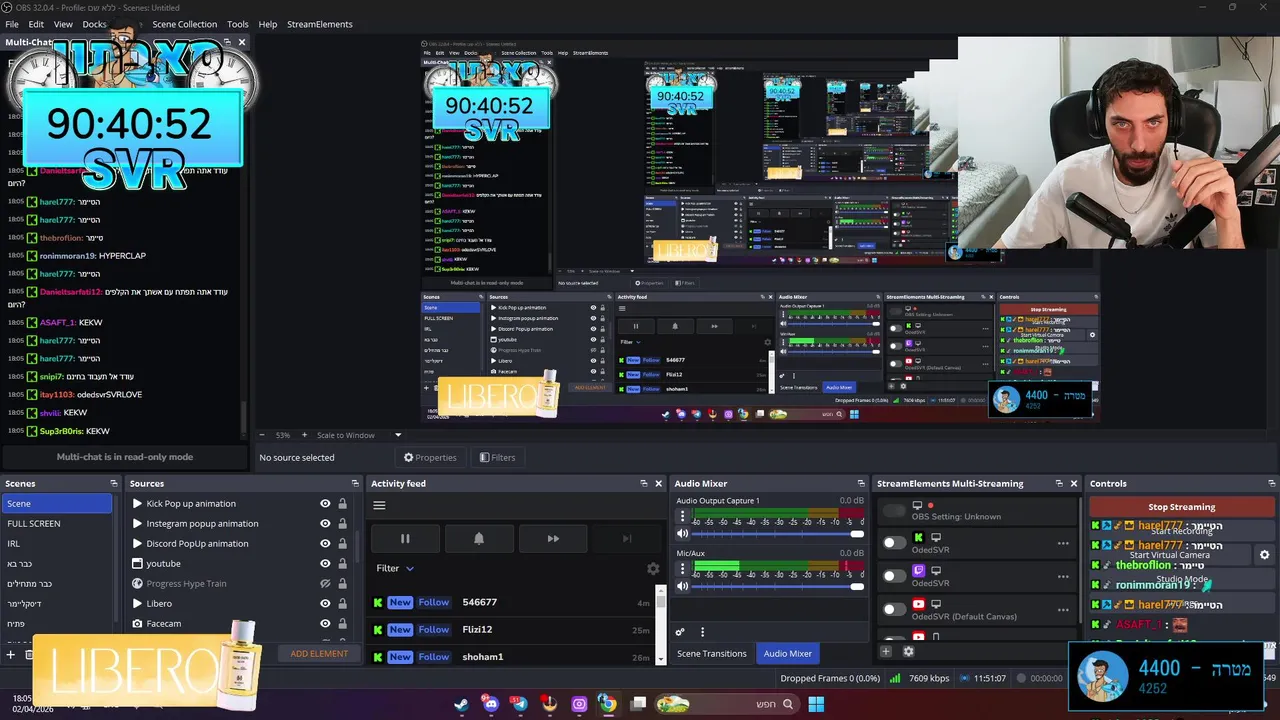The height and width of the screenshot is (720, 1280).
Task: Enable Kick OdedSVR streaming toggle
Action: click(894, 543)
